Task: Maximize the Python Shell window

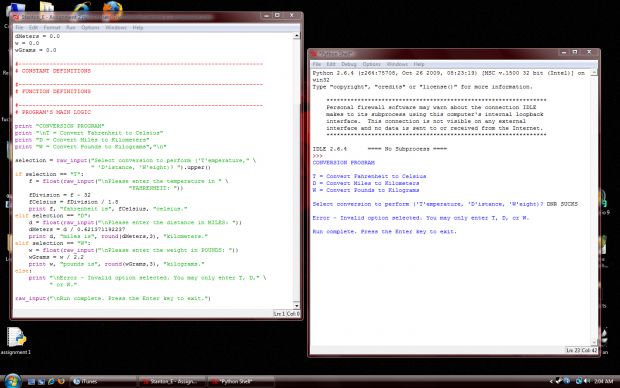Action: (575, 52)
